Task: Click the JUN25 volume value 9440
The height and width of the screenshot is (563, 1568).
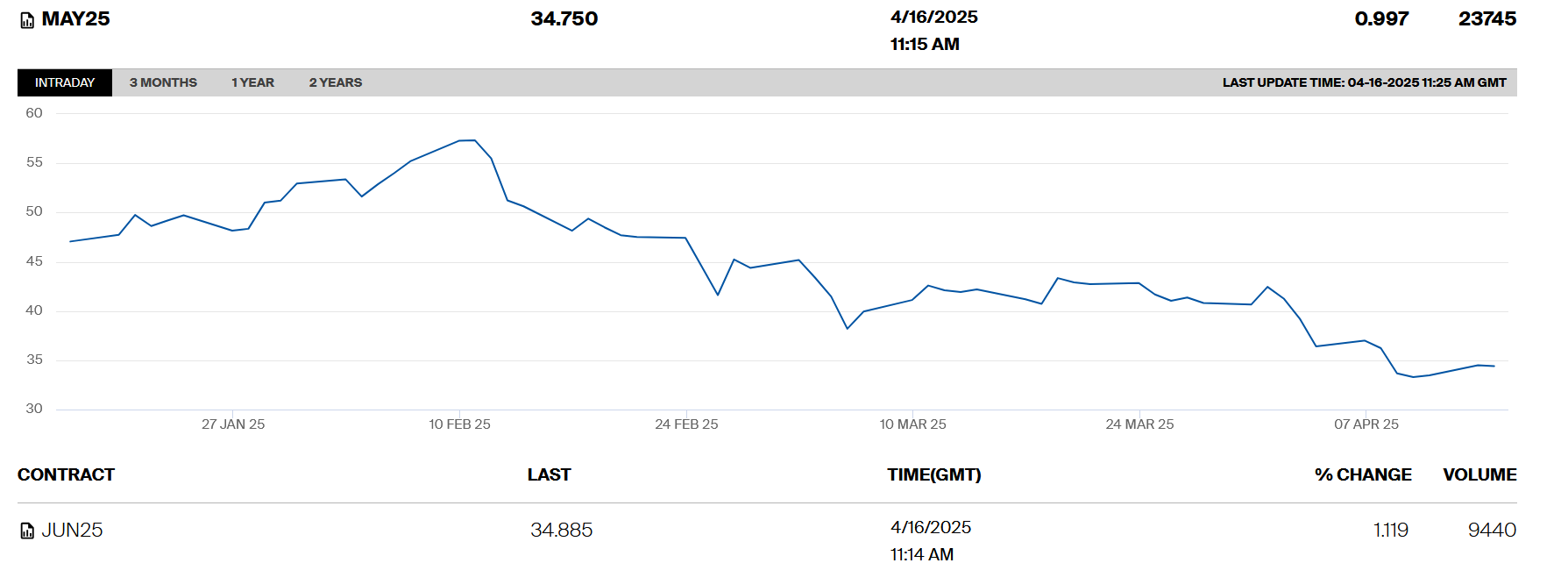Action: 1492,530
